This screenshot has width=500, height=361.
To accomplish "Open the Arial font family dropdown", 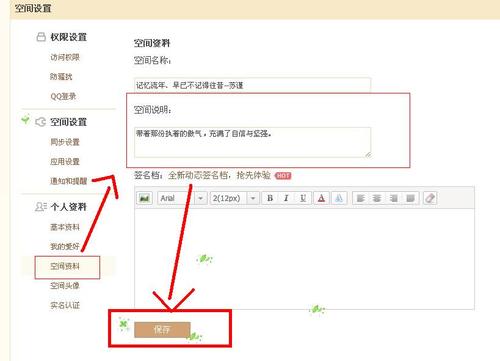I will 182,198.
